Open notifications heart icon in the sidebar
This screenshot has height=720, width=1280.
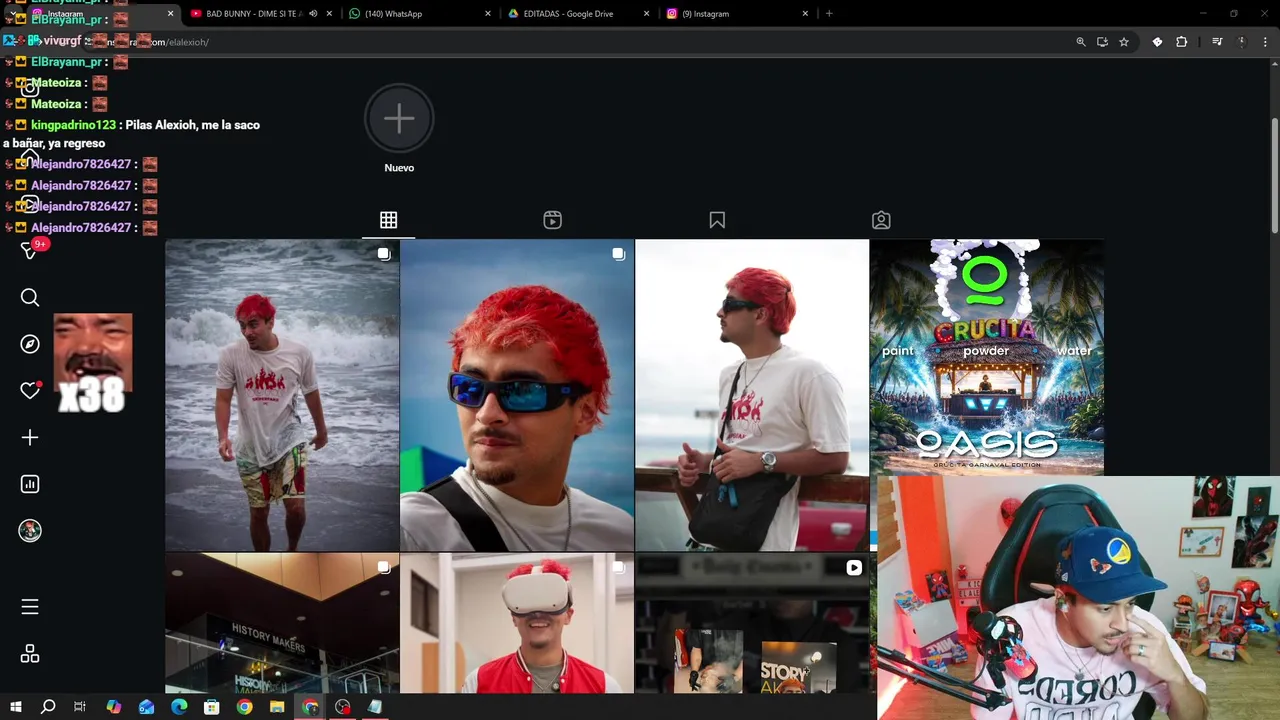point(30,391)
